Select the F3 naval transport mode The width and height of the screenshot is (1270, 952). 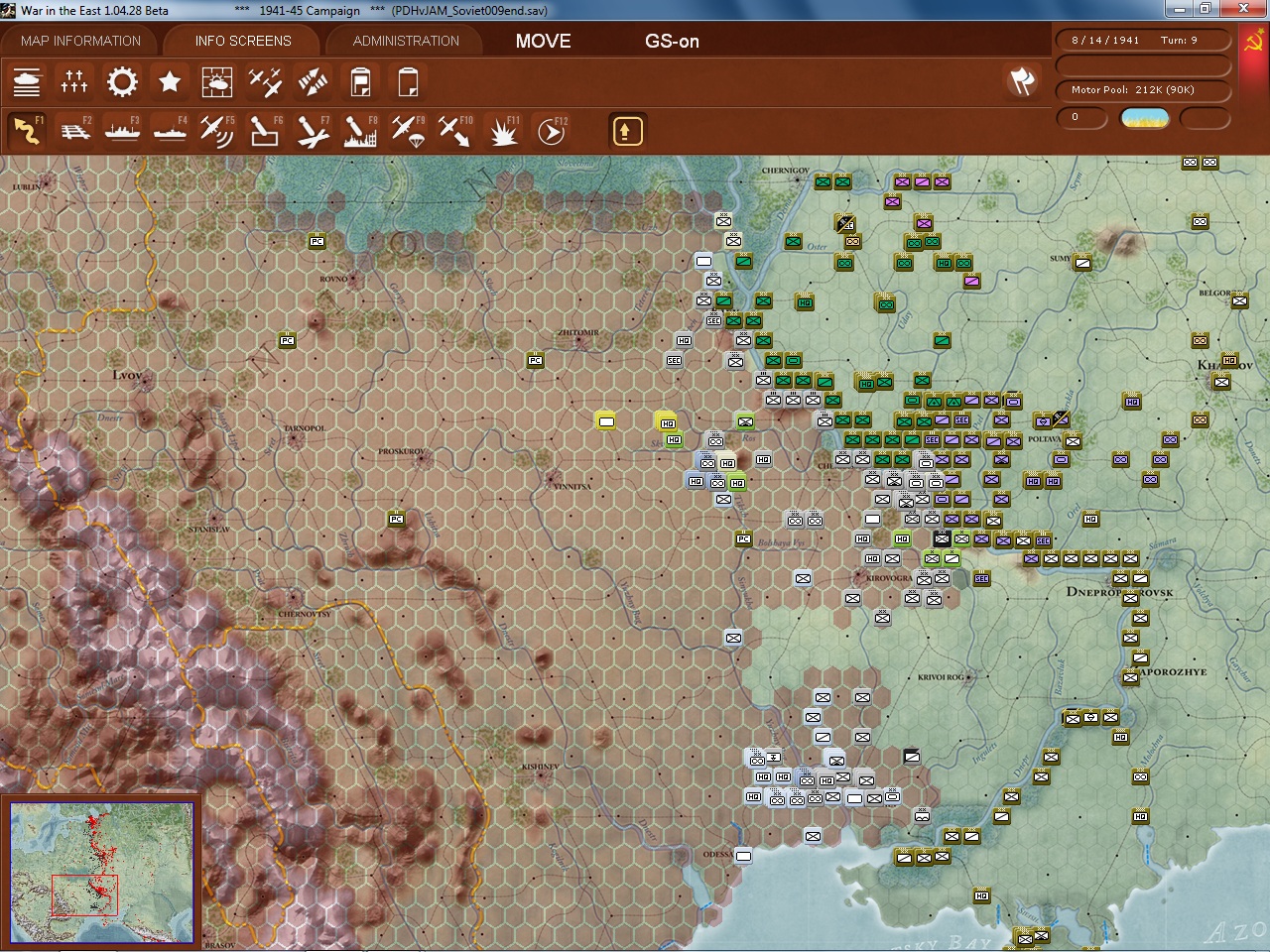[x=122, y=131]
